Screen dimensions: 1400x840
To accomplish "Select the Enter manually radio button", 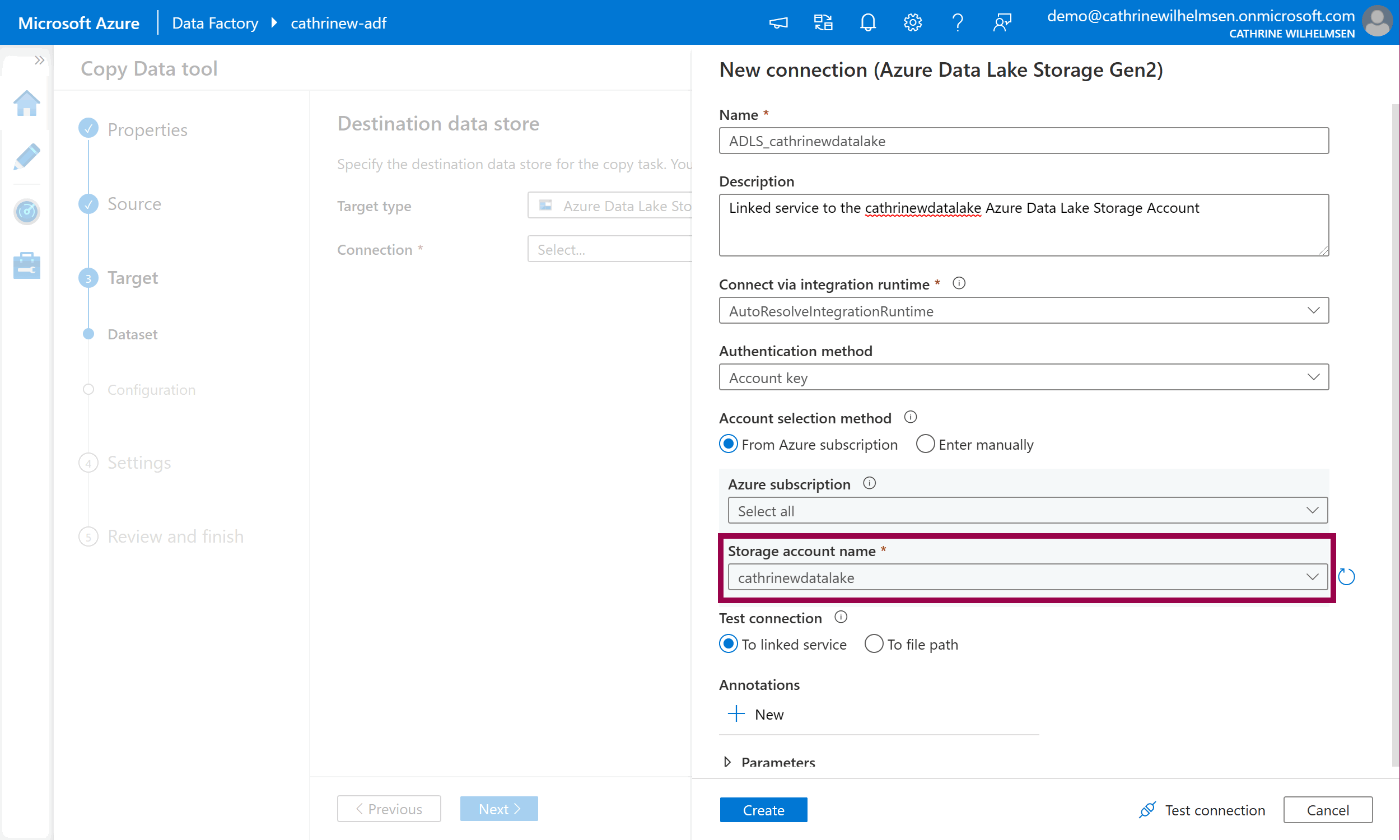I will [925, 444].
